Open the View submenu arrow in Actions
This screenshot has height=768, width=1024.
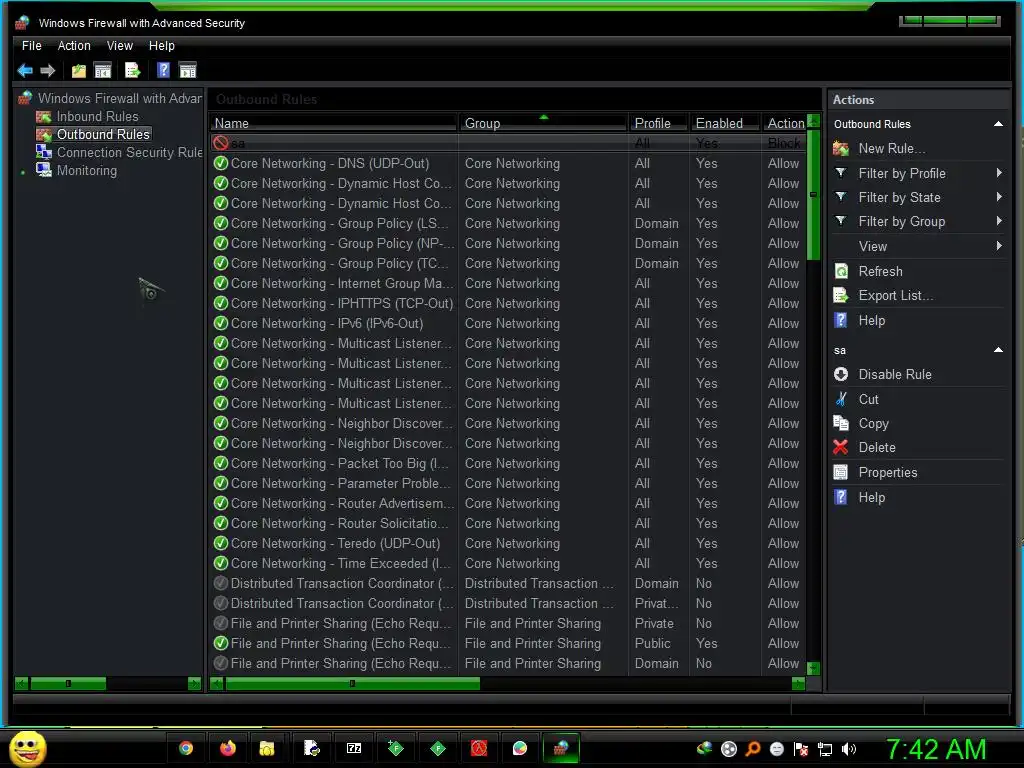click(x=999, y=246)
